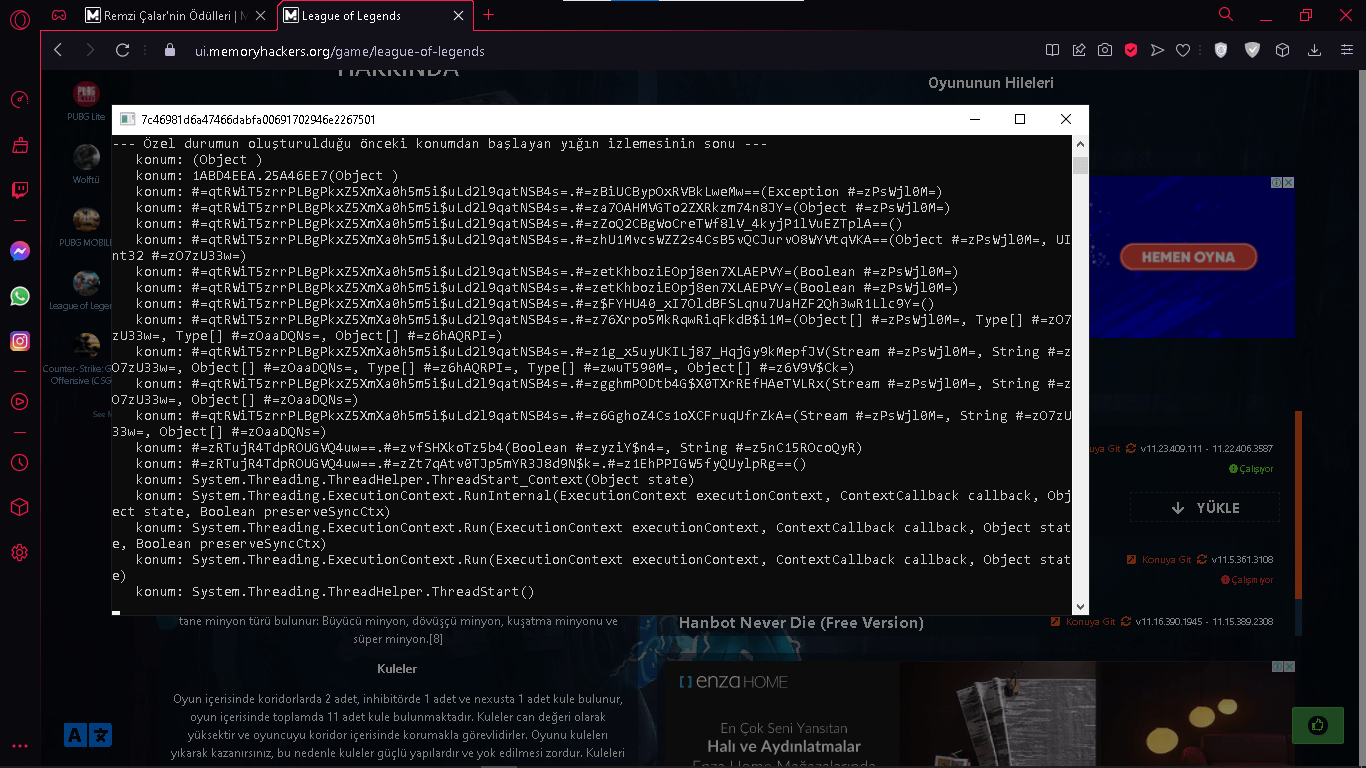1366x768 pixels.
Task: Click the green thumbs-up button
Action: pyautogui.click(x=1317, y=725)
